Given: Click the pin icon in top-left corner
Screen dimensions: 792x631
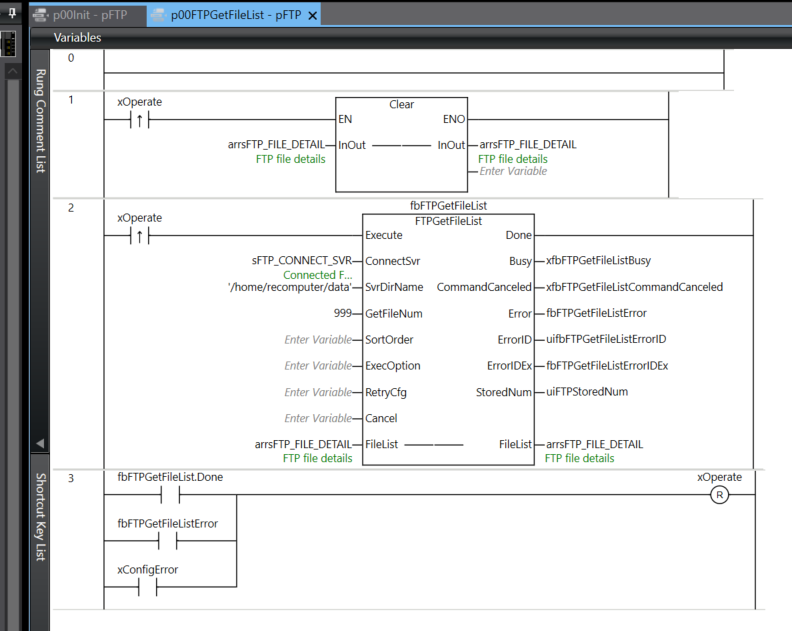Looking at the screenshot, I should point(11,14).
